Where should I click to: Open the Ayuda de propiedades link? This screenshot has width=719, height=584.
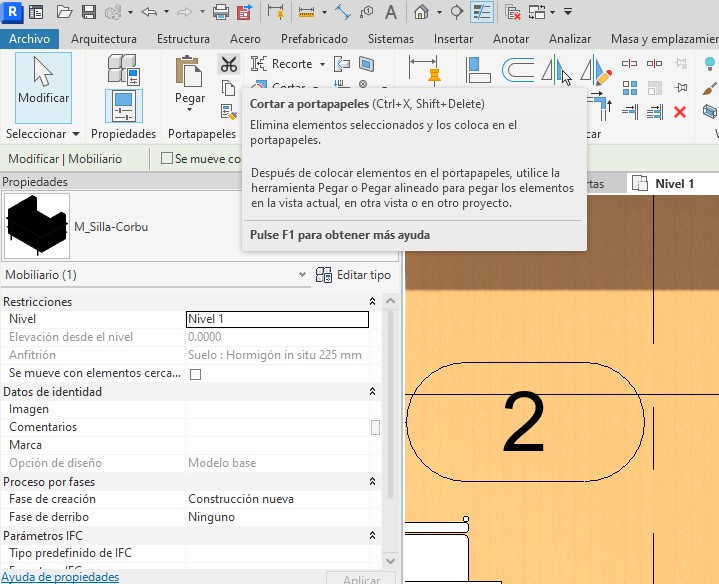pyautogui.click(x=60, y=577)
